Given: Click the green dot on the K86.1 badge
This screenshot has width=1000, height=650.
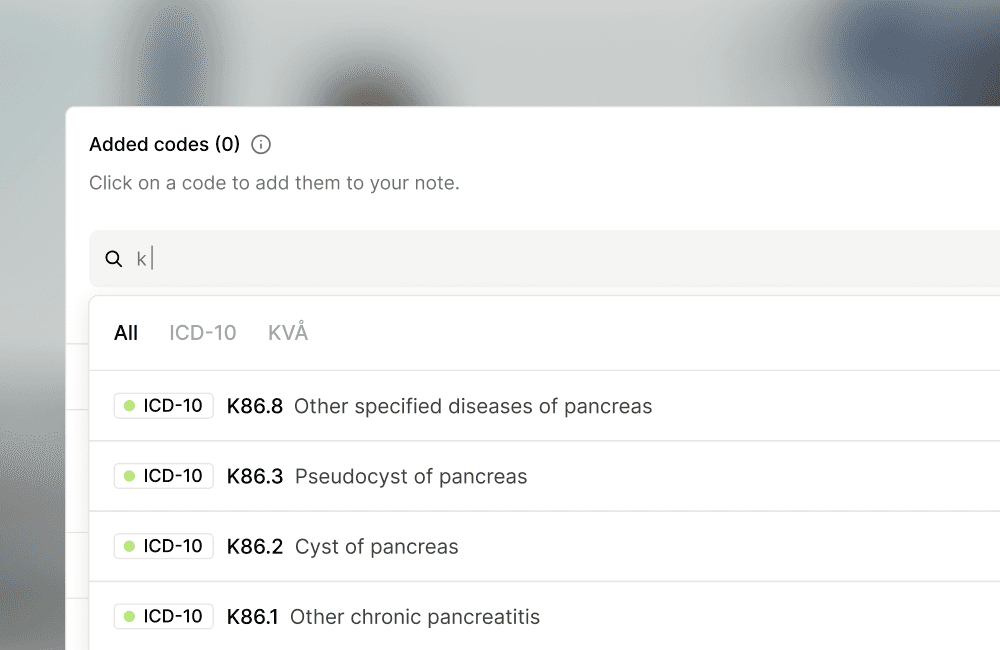Looking at the screenshot, I should (x=129, y=616).
